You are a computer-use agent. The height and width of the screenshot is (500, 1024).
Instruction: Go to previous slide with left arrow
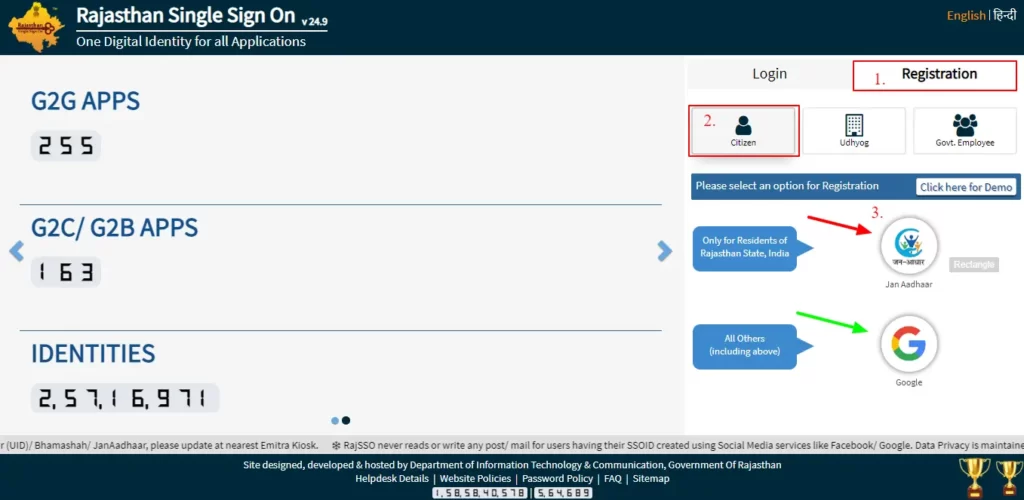(x=16, y=251)
